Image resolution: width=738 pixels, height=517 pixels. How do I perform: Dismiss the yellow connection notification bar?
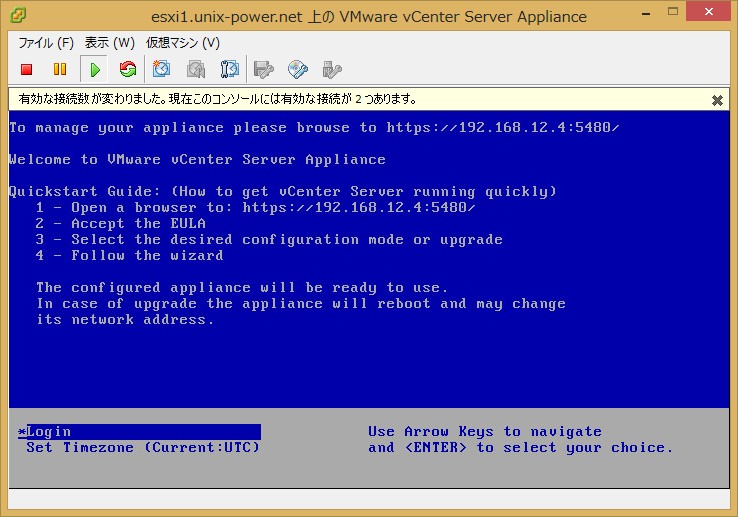(x=717, y=100)
